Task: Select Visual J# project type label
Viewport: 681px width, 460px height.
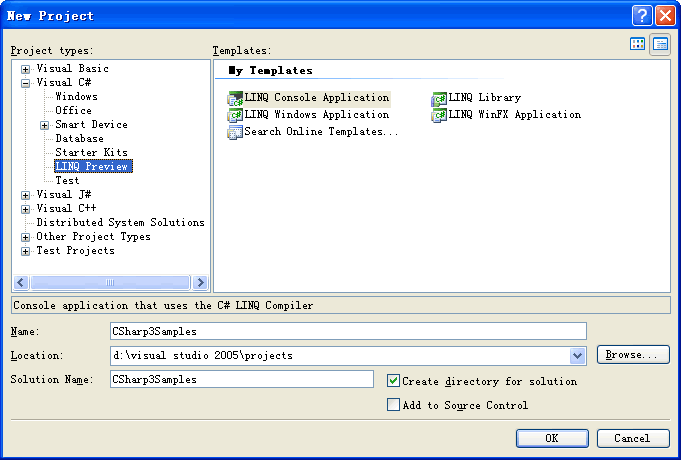Action: tap(64, 195)
